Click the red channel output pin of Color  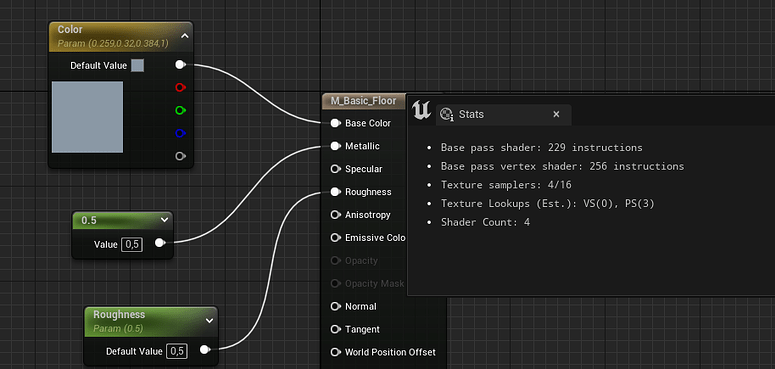180,87
